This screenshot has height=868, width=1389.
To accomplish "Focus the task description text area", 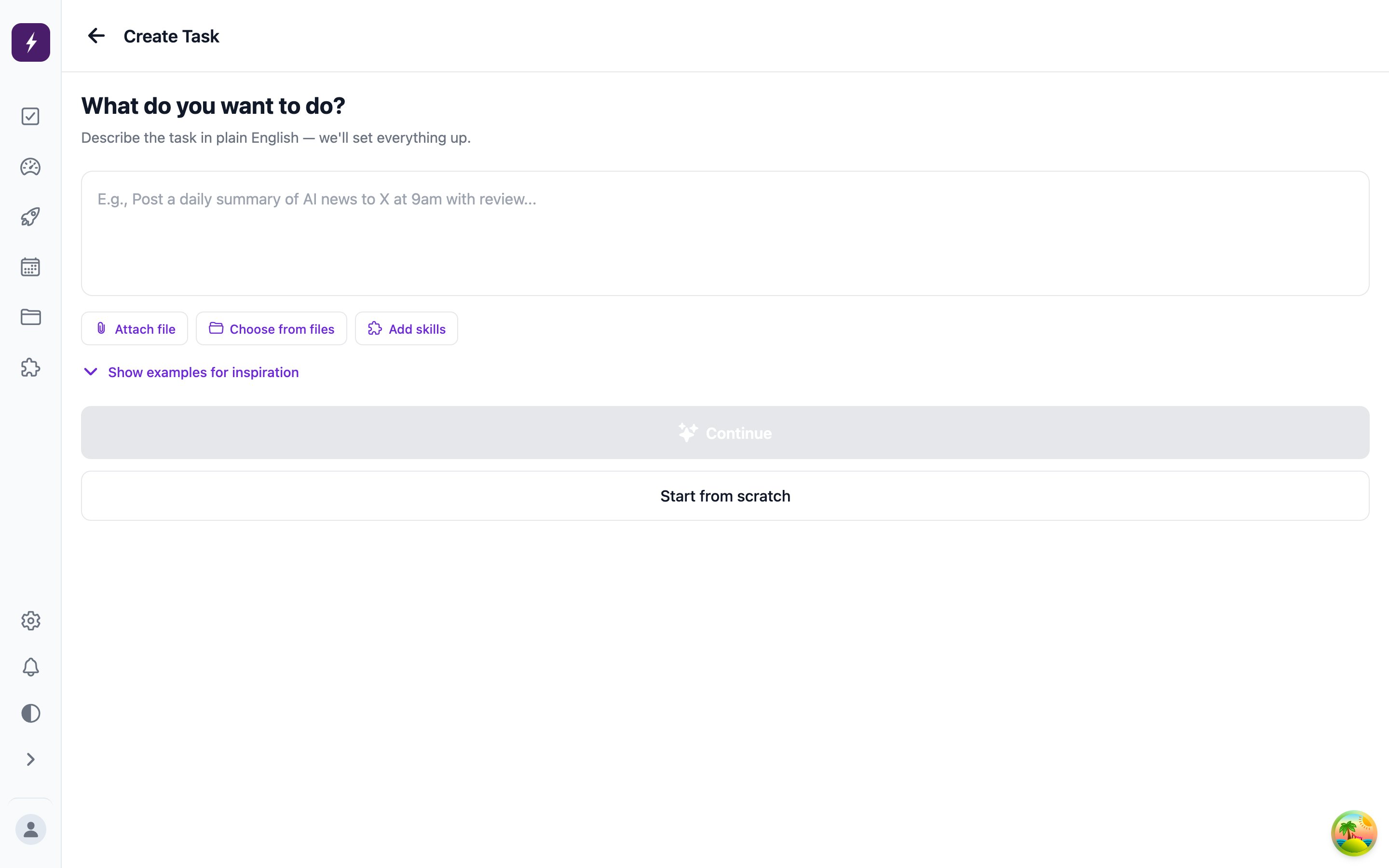I will click(x=725, y=233).
